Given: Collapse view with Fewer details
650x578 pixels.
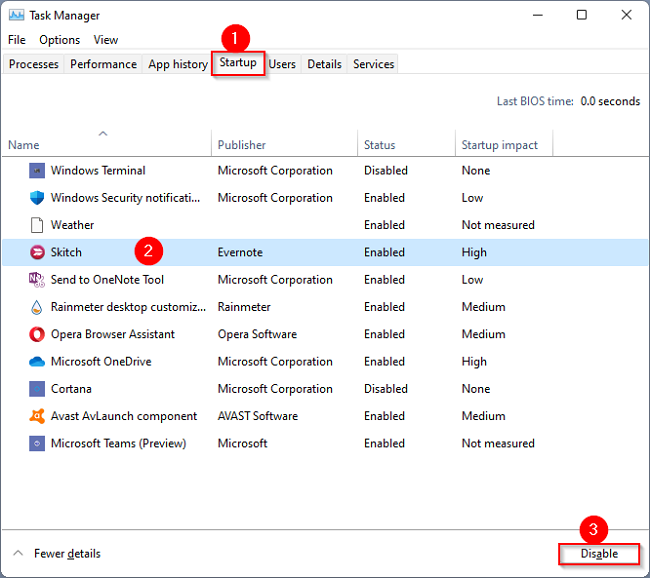Looking at the screenshot, I should pyautogui.click(x=57, y=554).
